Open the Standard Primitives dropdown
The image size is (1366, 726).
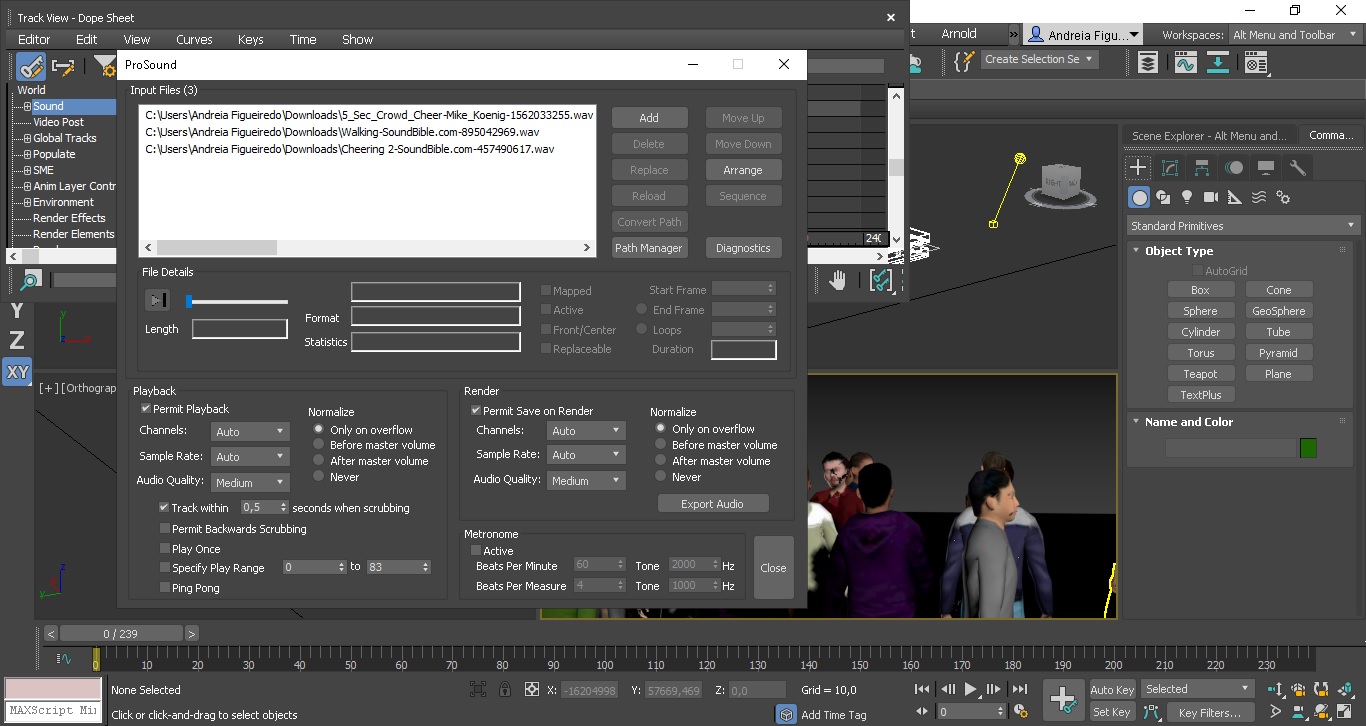pos(1242,226)
